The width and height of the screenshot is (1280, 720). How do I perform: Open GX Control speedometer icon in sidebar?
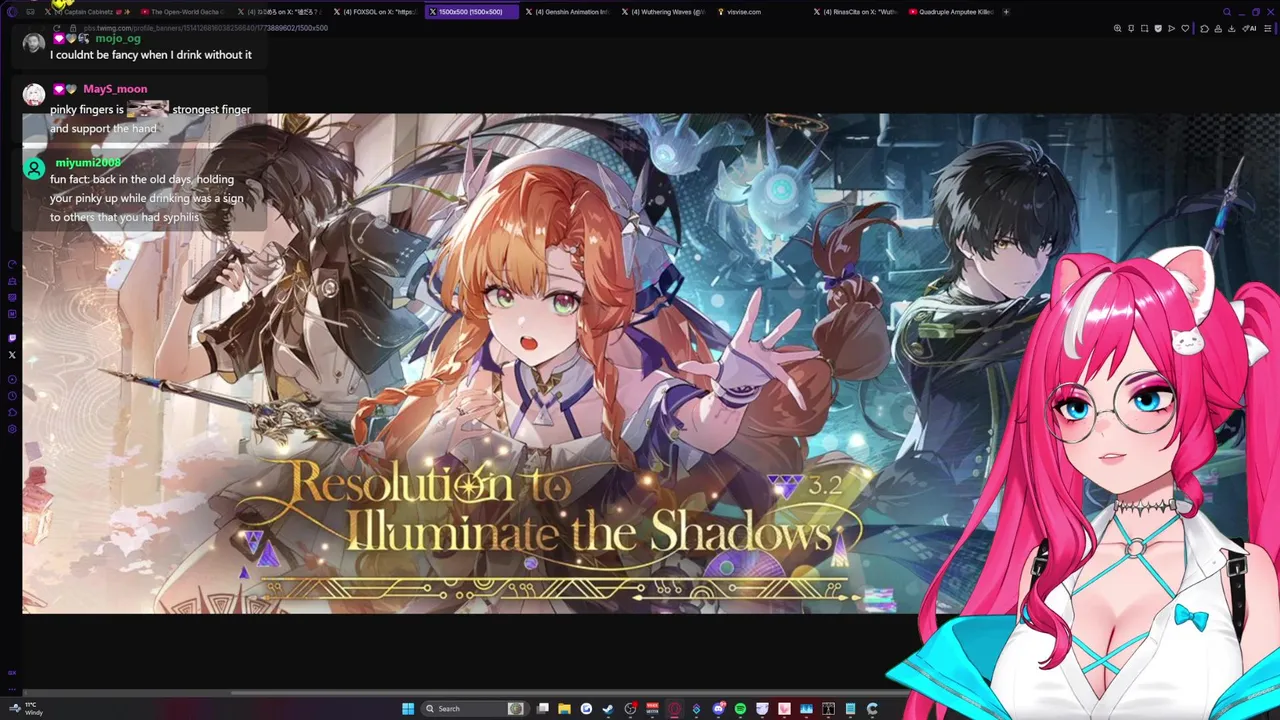[12, 264]
